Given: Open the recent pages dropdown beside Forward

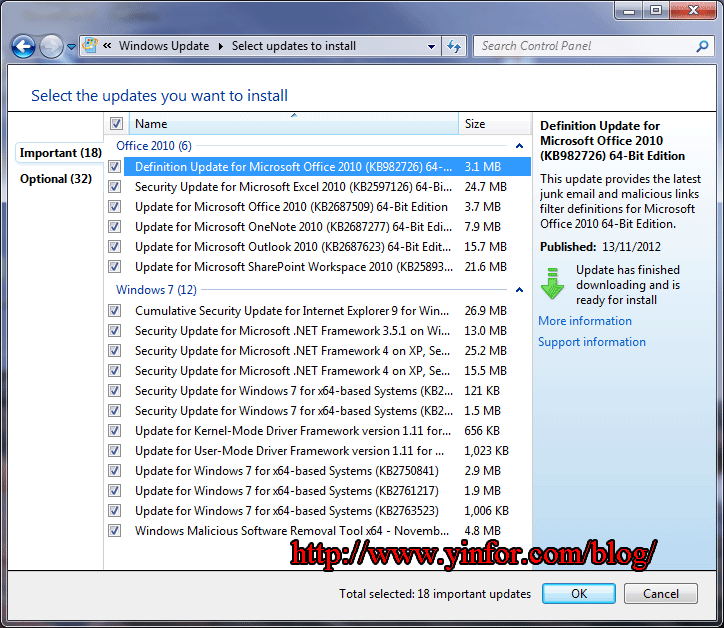Looking at the screenshot, I should pyautogui.click(x=71, y=47).
